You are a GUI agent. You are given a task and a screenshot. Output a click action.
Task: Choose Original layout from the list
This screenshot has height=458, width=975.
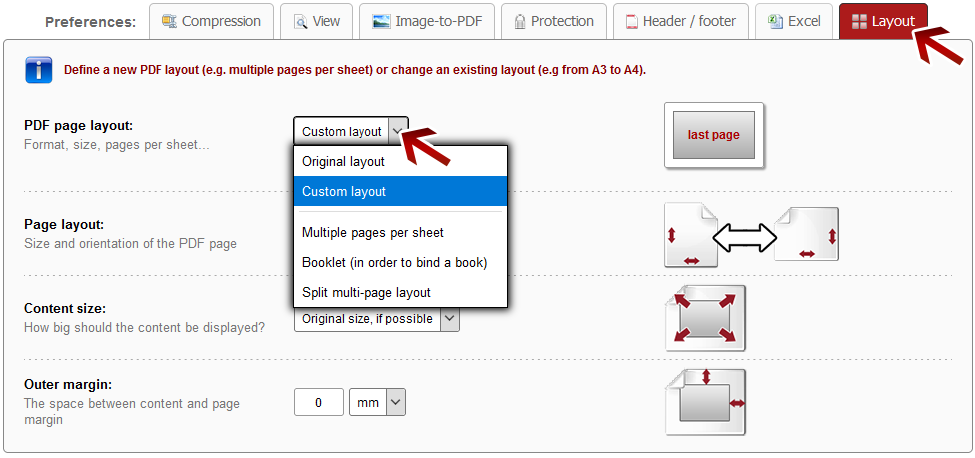(x=343, y=161)
